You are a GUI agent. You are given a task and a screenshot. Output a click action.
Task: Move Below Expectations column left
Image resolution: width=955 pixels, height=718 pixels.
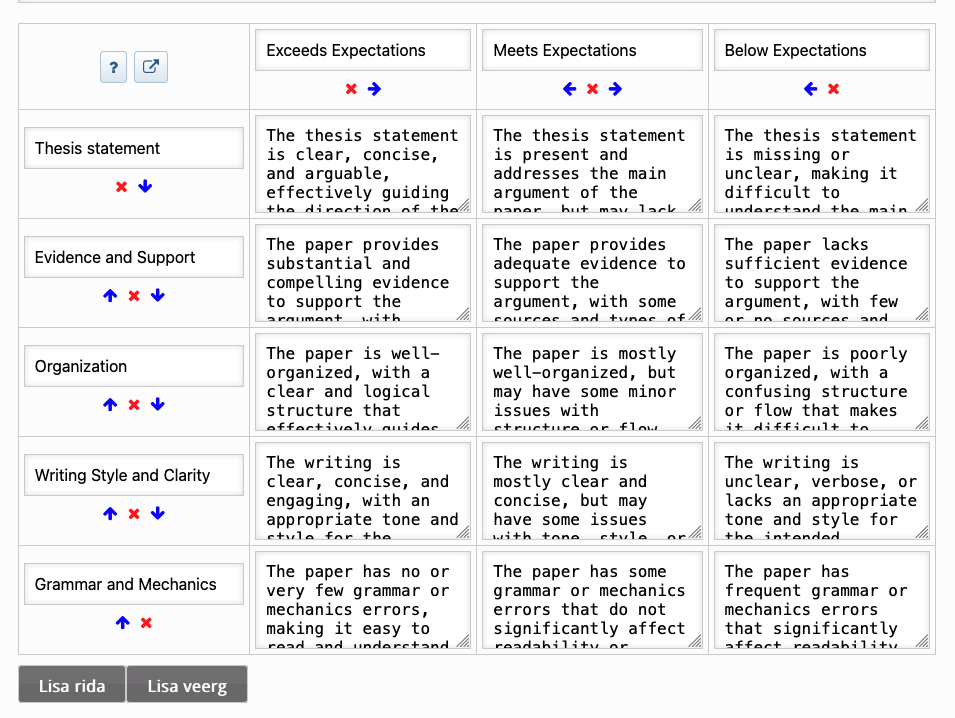pyautogui.click(x=811, y=89)
